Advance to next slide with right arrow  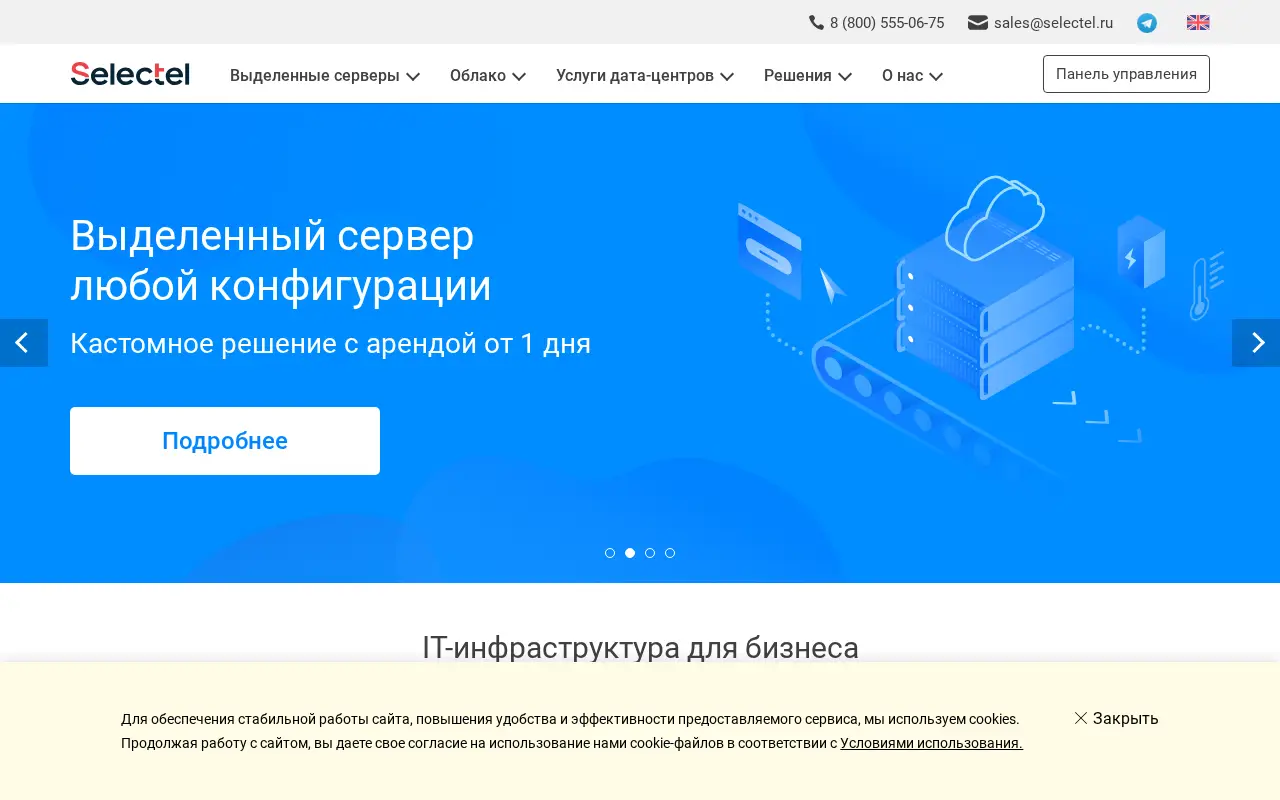click(x=1256, y=343)
